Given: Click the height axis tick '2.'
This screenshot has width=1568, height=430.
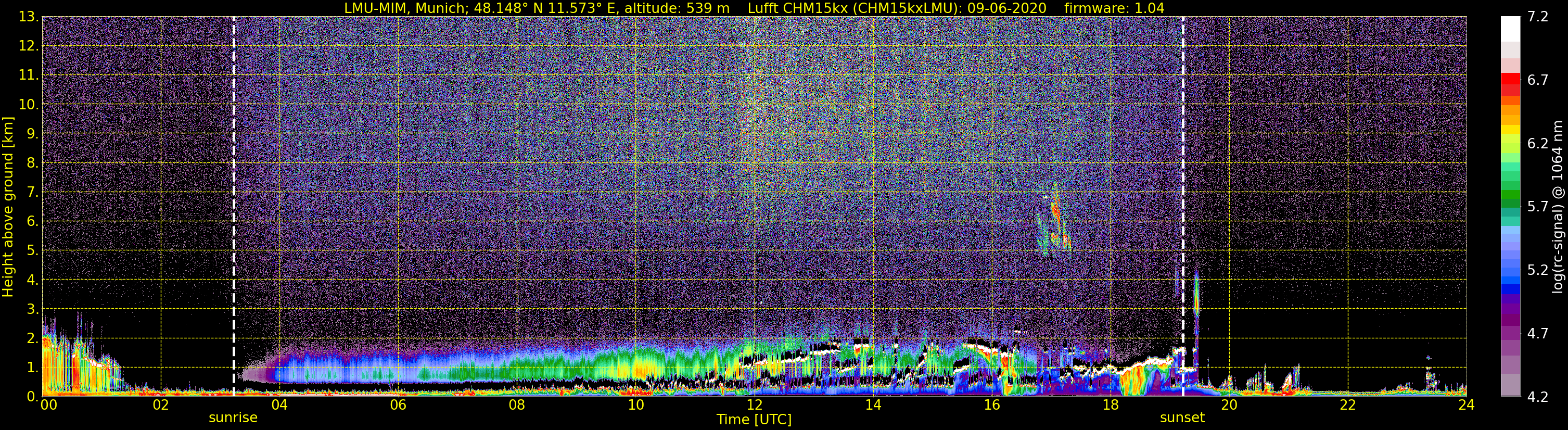Looking at the screenshot, I should [x=33, y=339].
